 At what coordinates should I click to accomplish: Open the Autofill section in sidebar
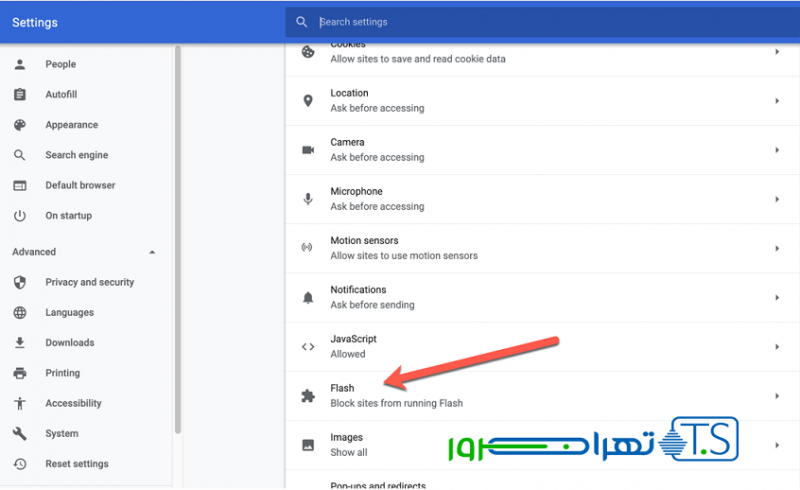point(61,95)
